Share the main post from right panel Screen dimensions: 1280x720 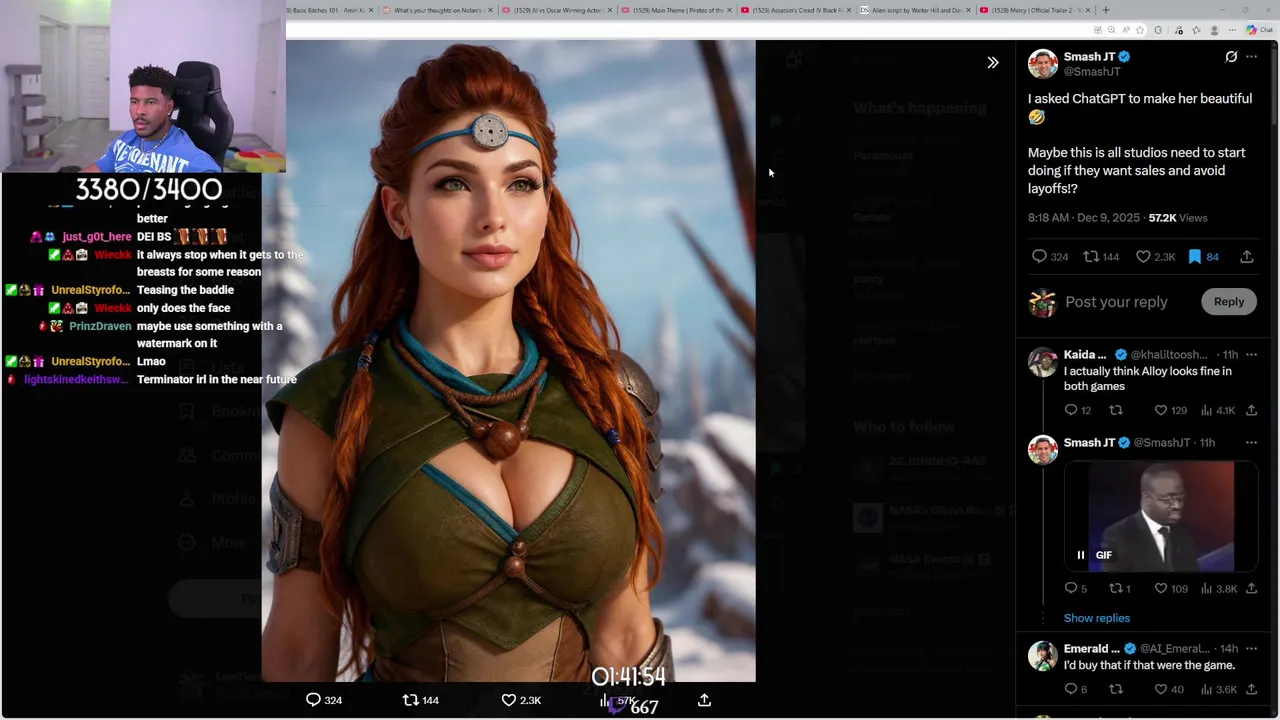point(1247,257)
